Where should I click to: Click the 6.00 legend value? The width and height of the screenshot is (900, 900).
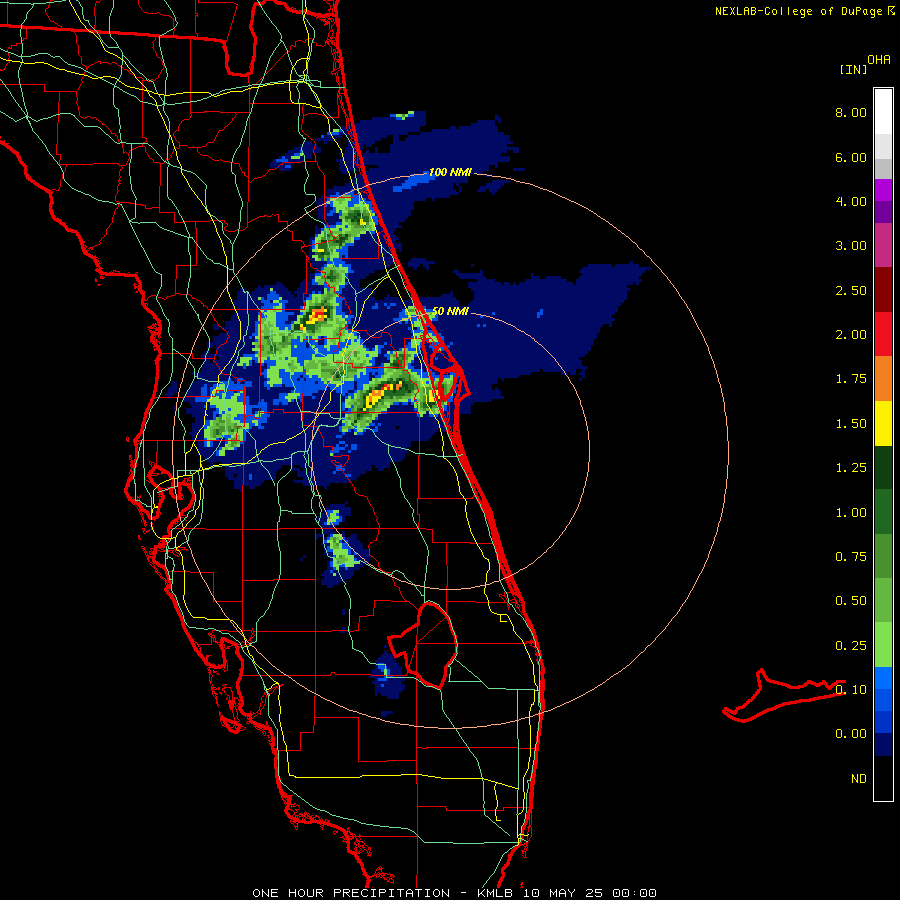tap(851, 157)
